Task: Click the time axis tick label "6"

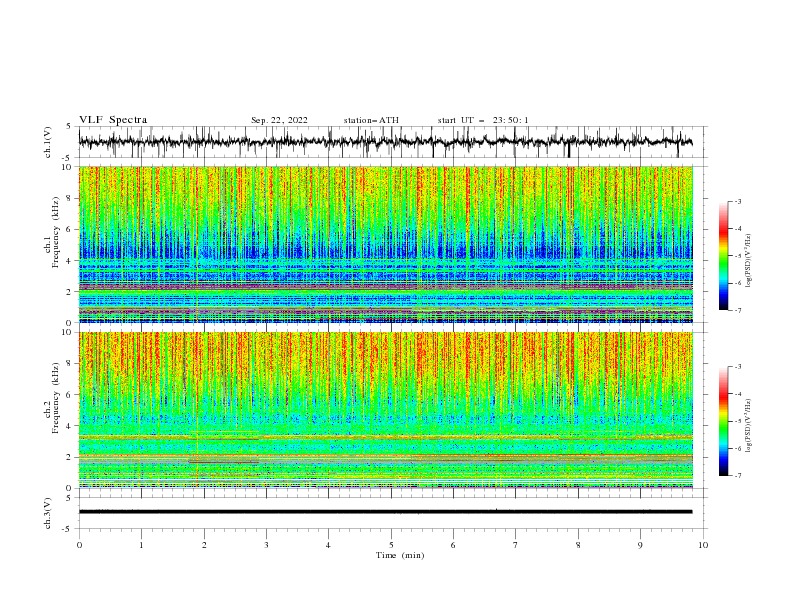Action: (453, 545)
